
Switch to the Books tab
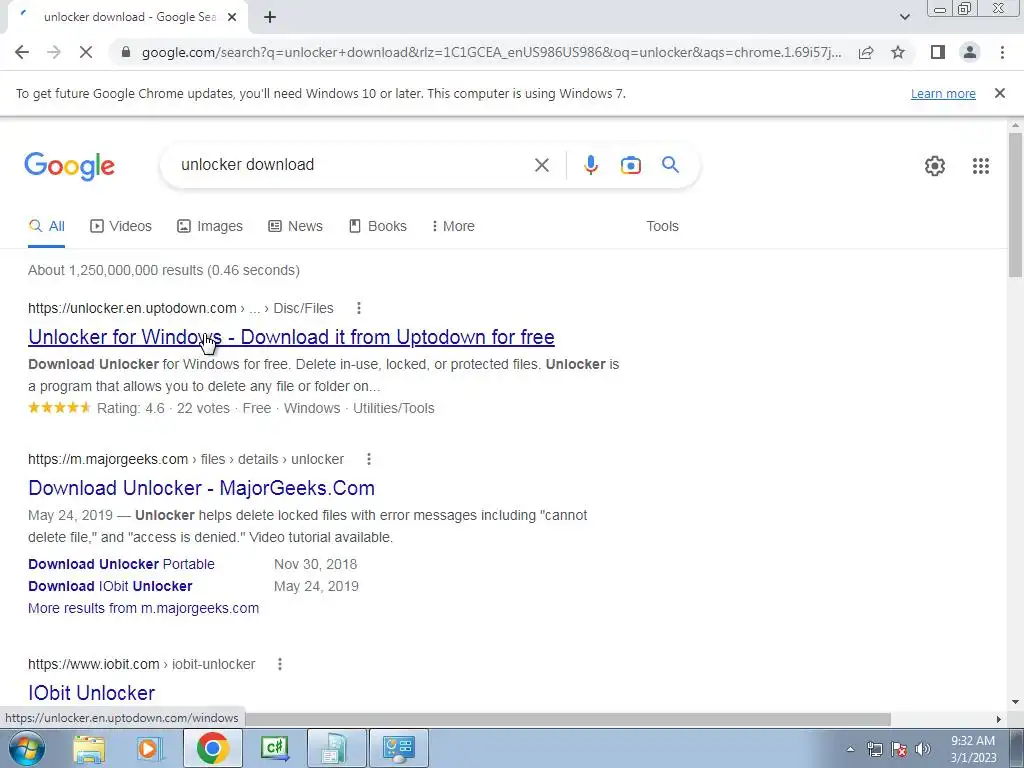tap(377, 226)
